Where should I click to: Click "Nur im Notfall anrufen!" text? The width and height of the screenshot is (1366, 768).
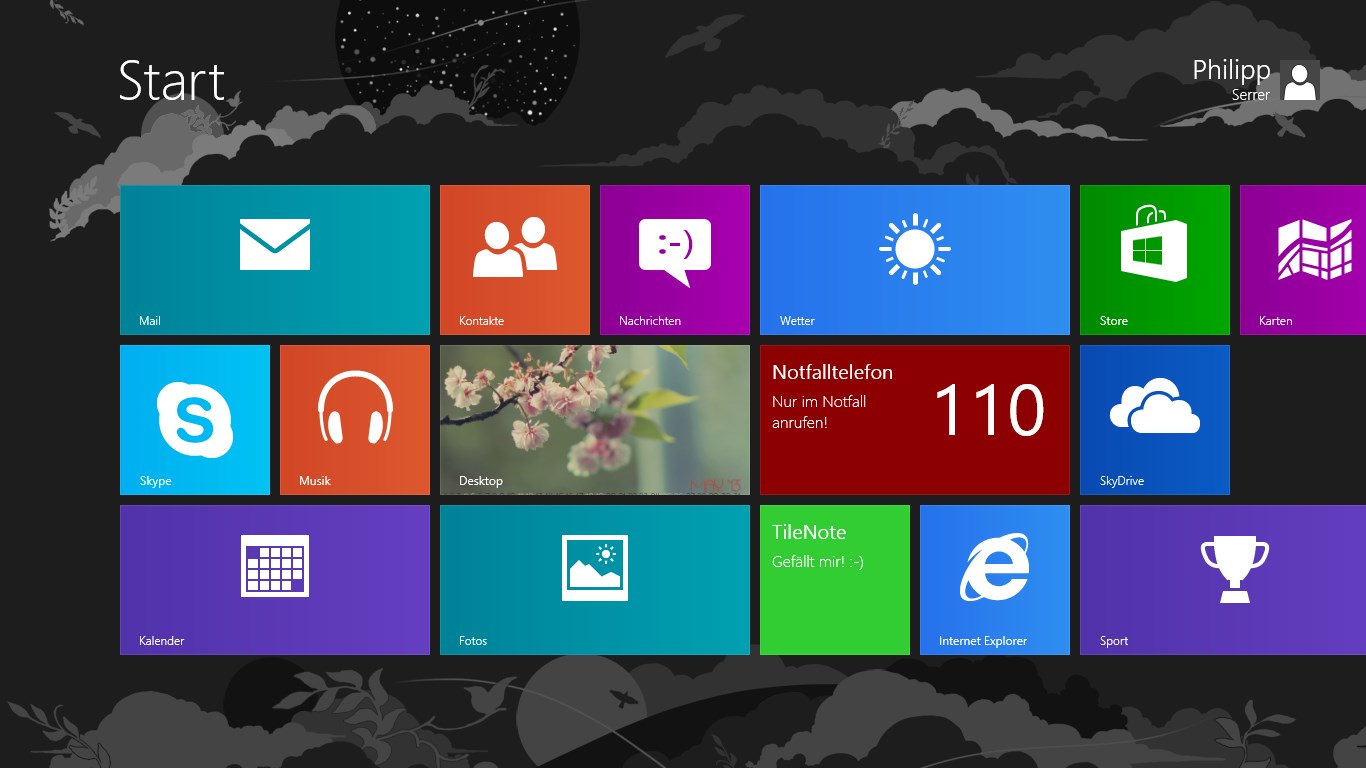[x=819, y=412]
